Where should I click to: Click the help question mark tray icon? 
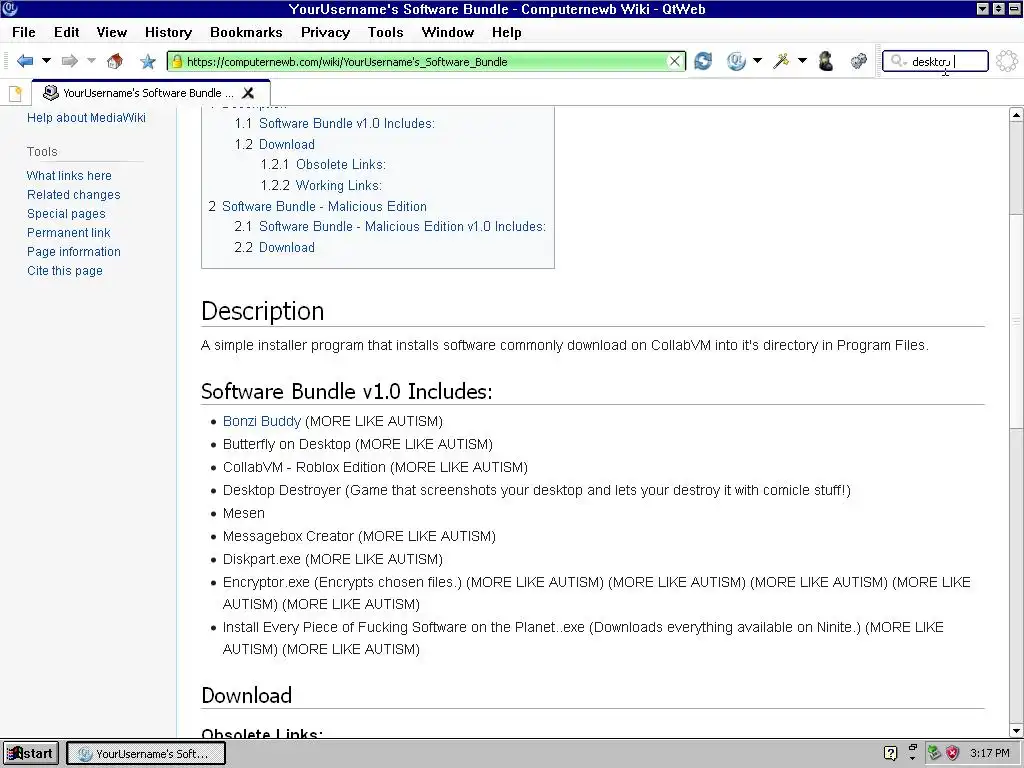tap(890, 753)
